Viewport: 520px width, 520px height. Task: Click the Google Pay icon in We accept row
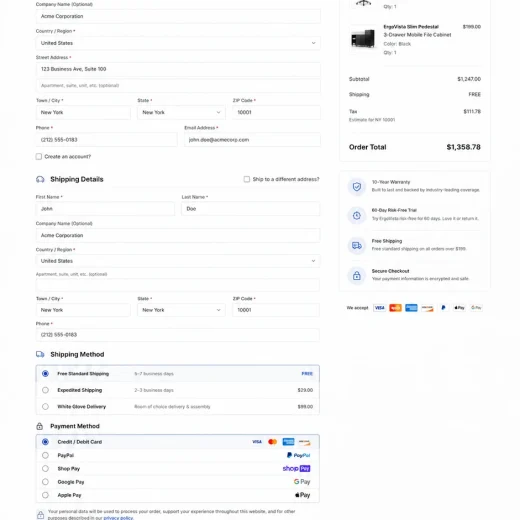point(476,308)
